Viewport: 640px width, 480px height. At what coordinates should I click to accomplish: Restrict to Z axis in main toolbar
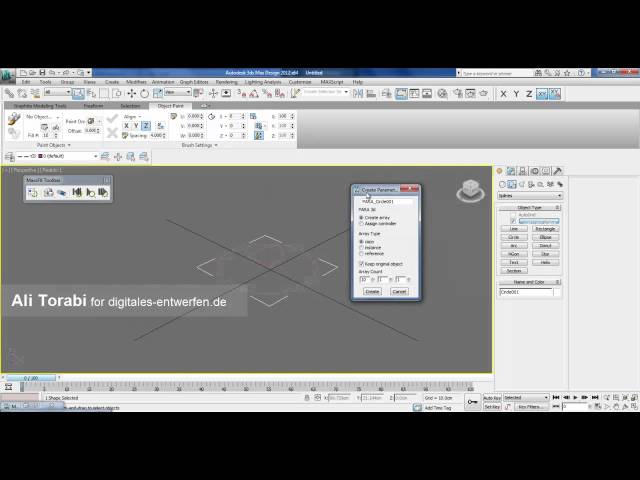pos(529,94)
